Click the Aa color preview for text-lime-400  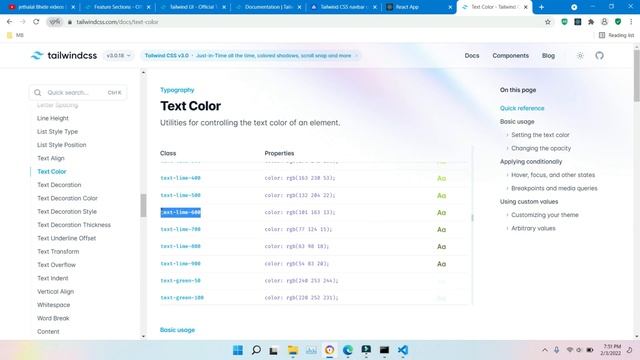click(441, 178)
